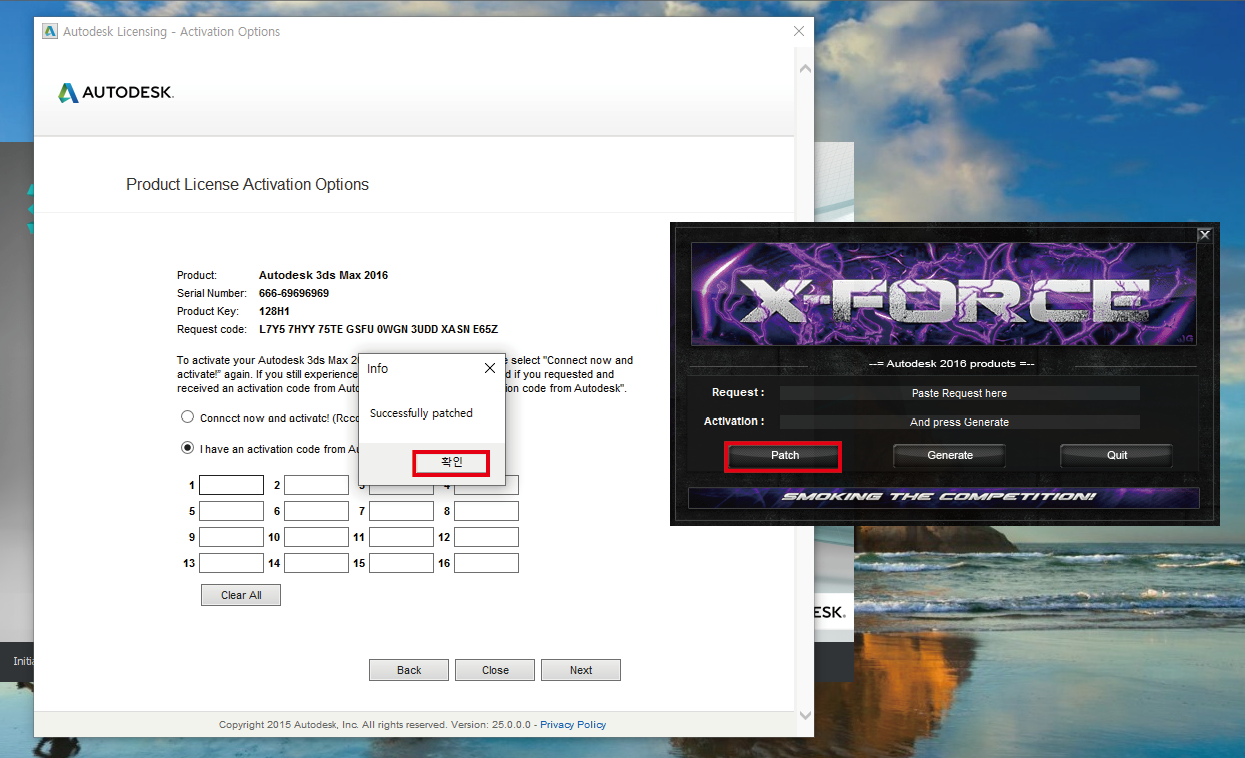Click the "Product License Activation Options" heading

point(247,185)
